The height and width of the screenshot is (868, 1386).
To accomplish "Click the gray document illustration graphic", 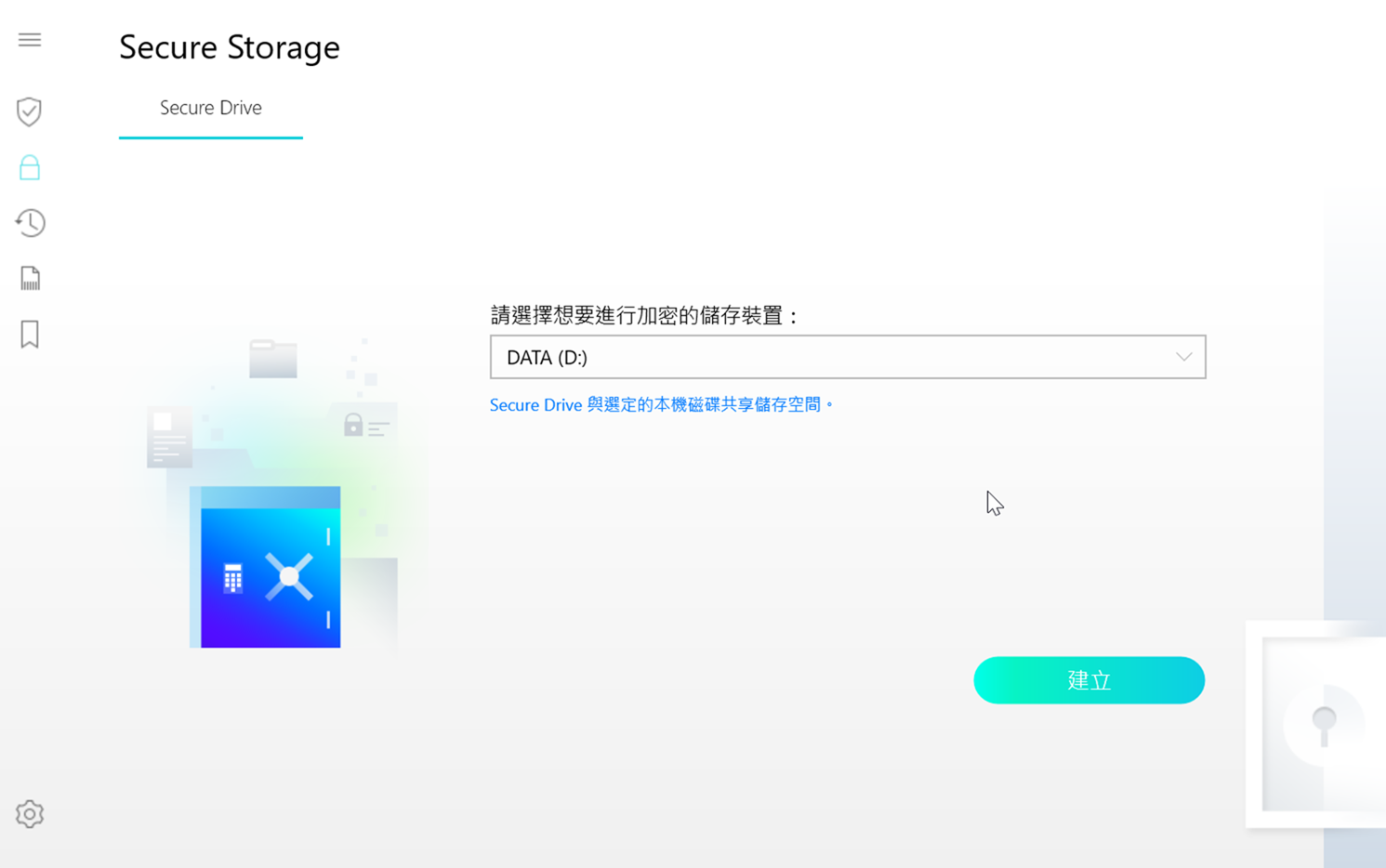I will pos(169,437).
